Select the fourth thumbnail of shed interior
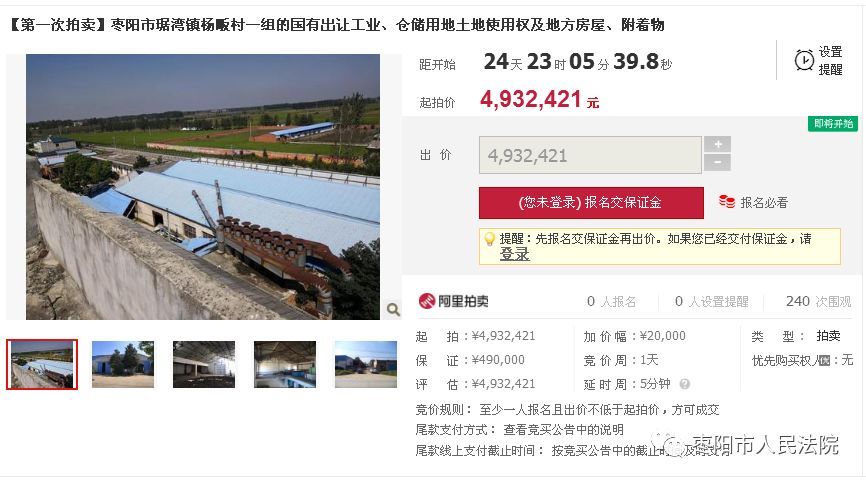This screenshot has width=866, height=482. point(285,364)
